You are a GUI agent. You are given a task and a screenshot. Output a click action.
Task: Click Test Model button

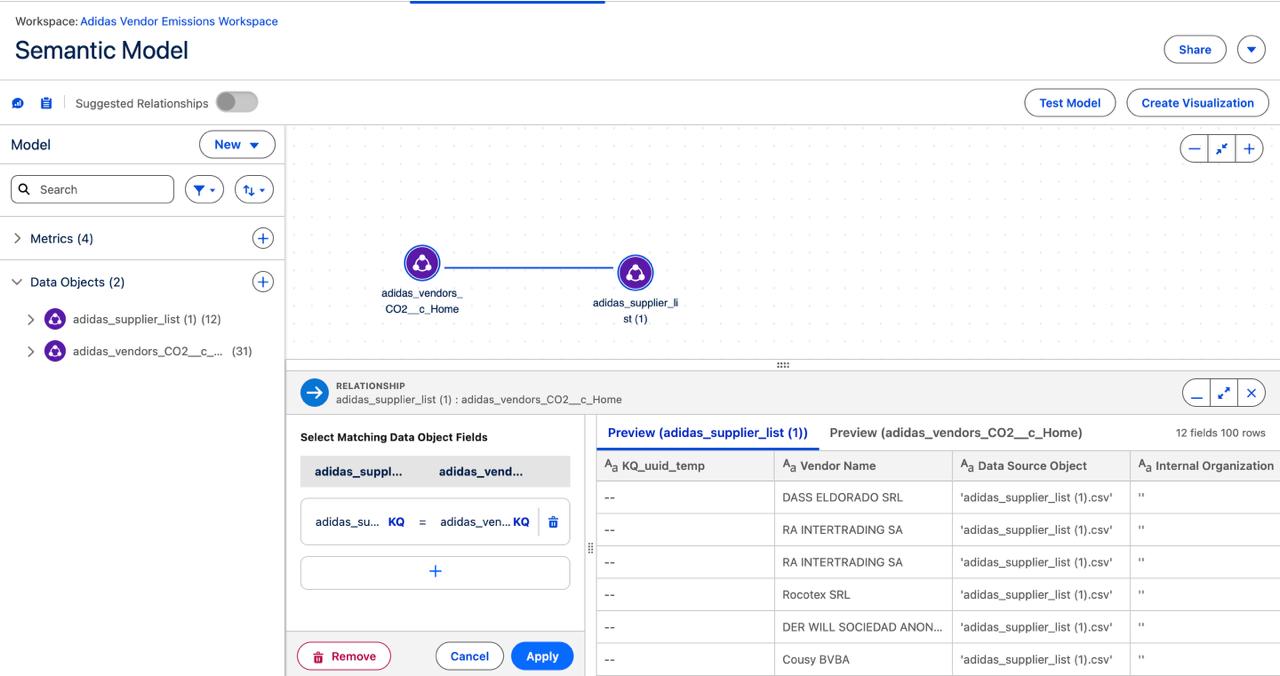point(1070,103)
